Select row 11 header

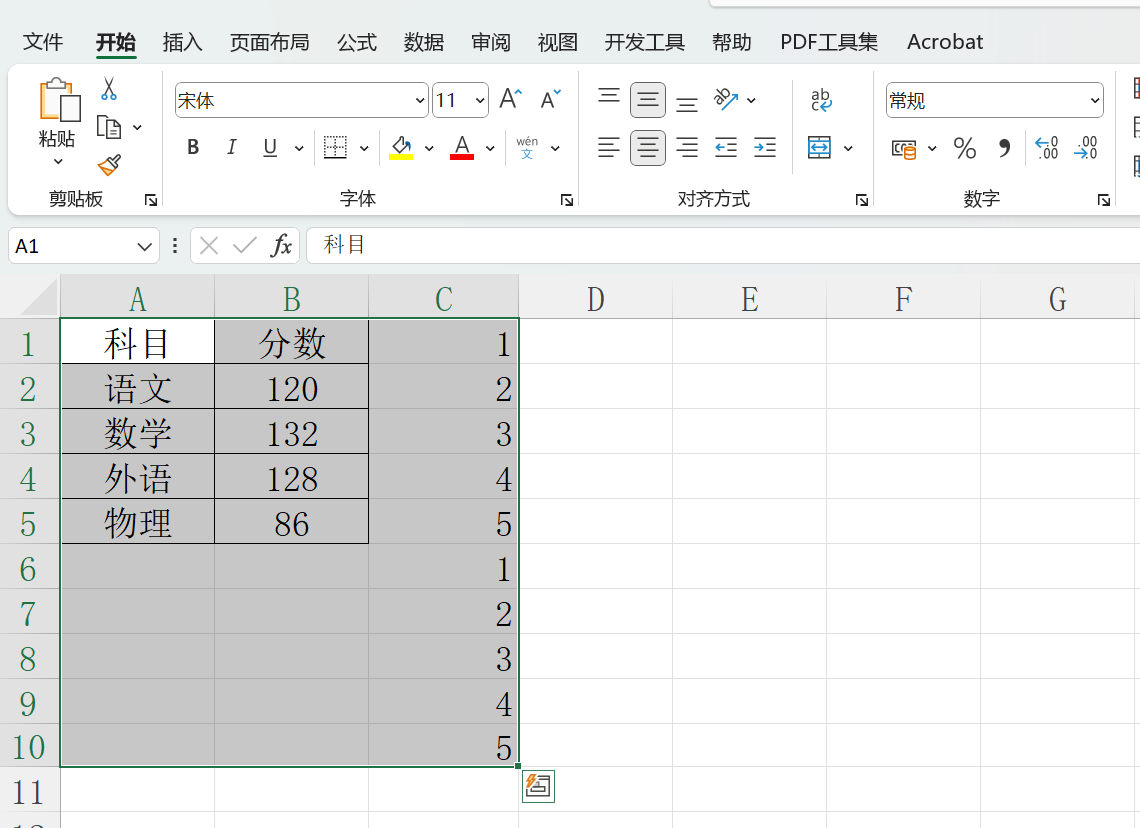point(29,791)
